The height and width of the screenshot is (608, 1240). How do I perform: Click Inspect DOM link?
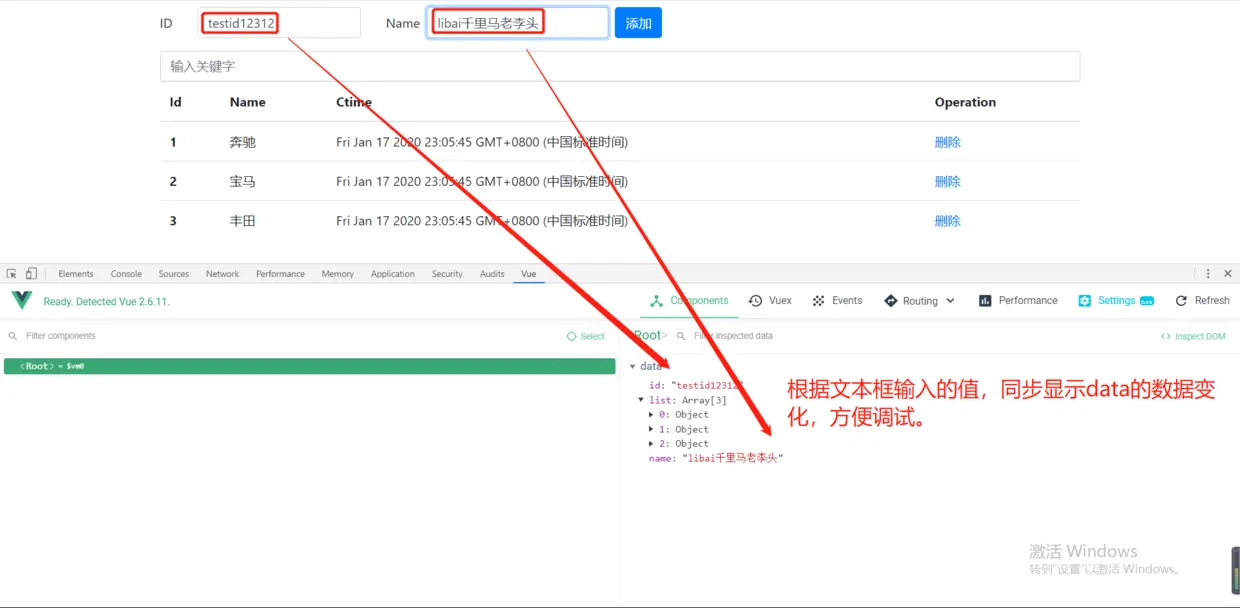1193,336
